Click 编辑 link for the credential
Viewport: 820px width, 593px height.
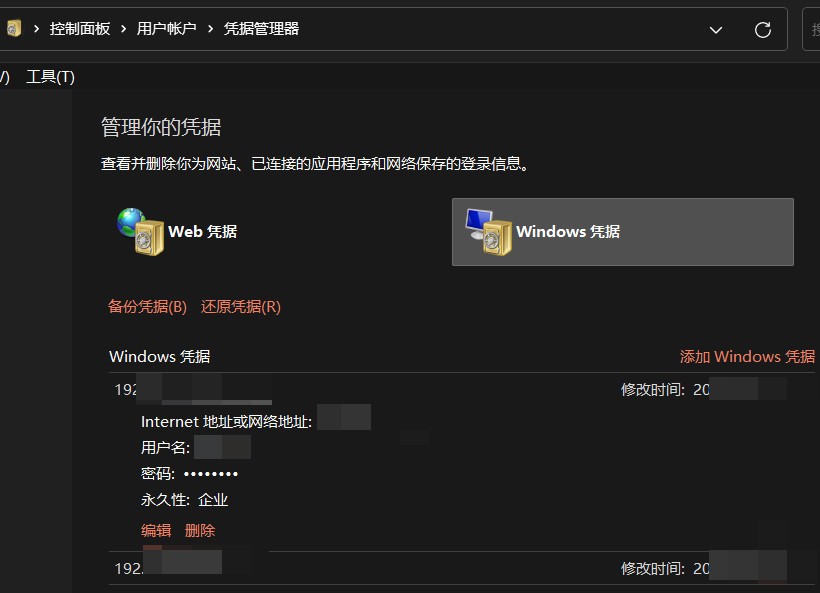click(156, 531)
